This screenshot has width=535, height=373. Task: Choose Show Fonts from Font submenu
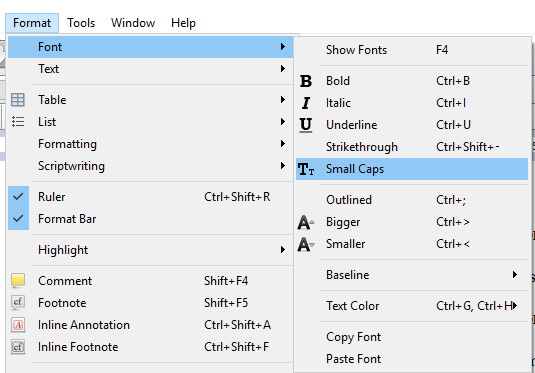point(412,50)
